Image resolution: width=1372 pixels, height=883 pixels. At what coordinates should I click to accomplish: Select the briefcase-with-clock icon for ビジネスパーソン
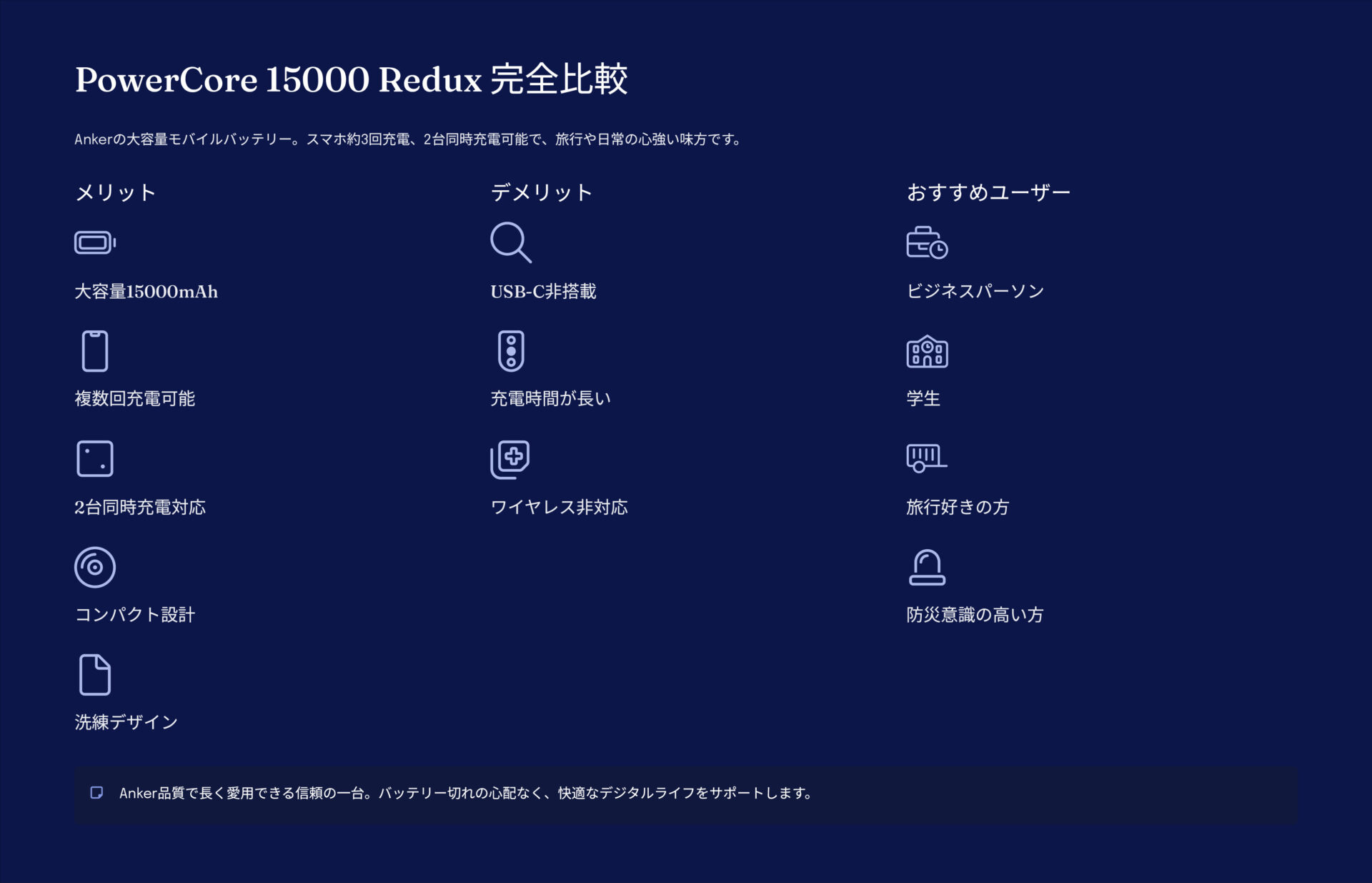click(926, 243)
